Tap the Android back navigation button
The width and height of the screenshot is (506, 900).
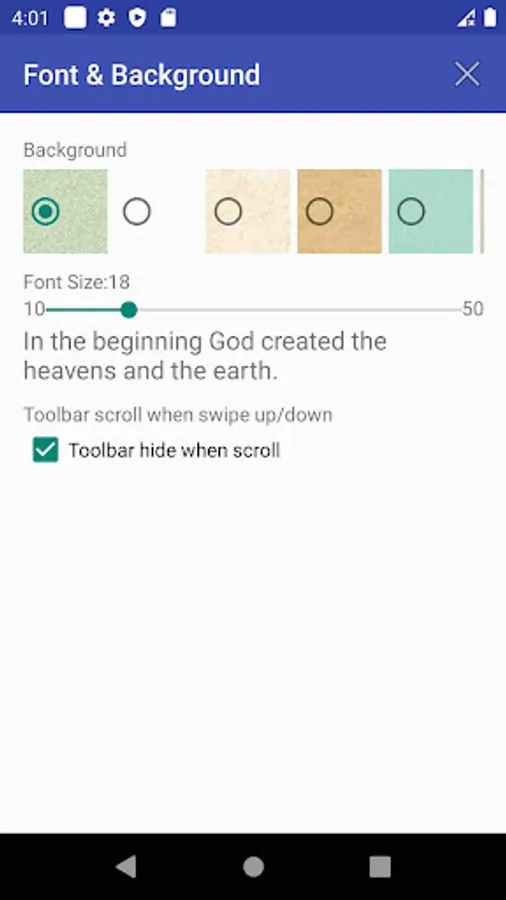tap(126, 867)
